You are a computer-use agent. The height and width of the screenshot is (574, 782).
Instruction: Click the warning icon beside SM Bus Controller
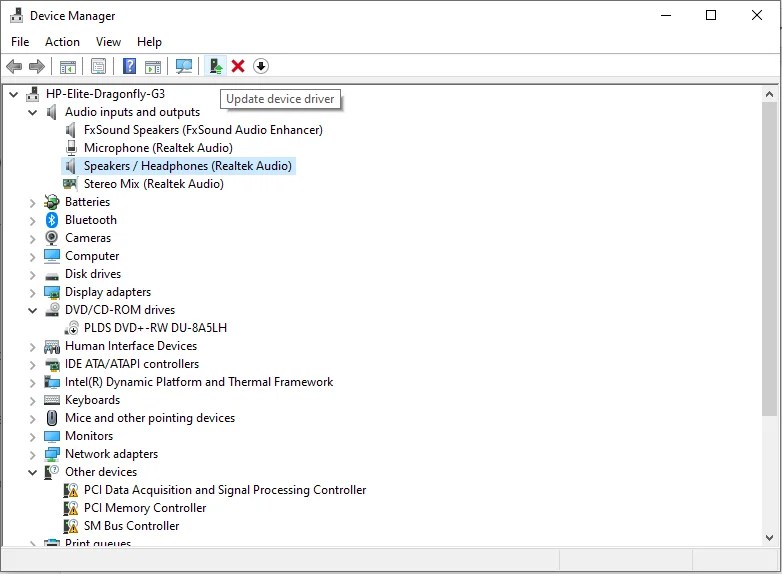(71, 526)
